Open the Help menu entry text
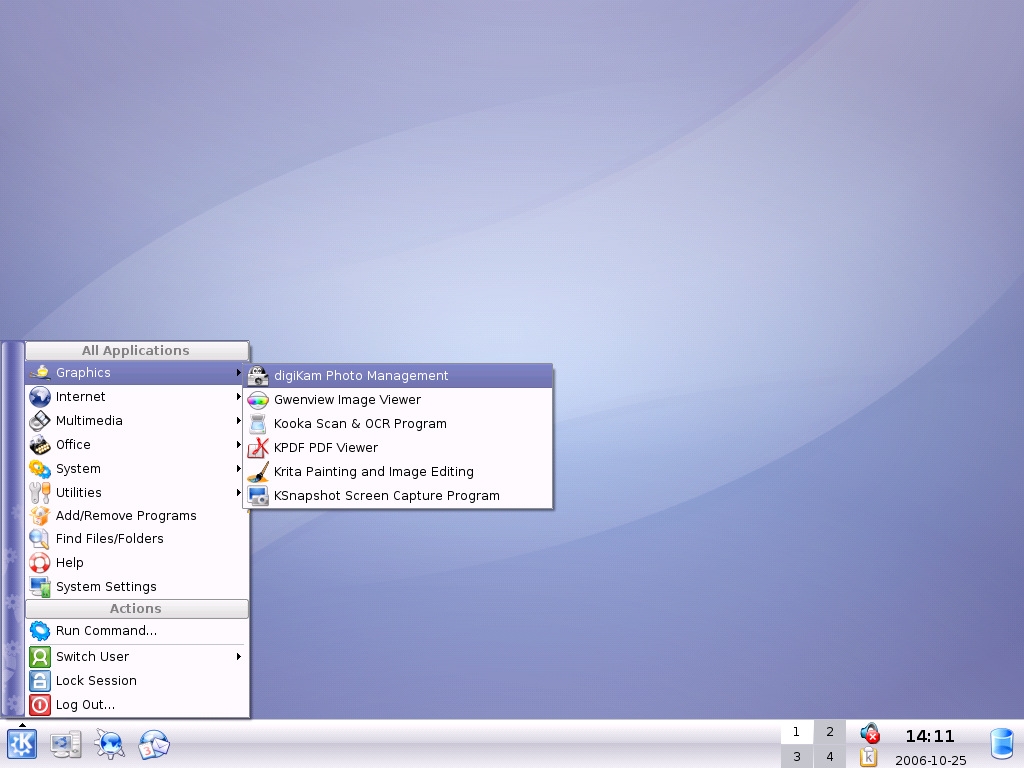 point(70,563)
